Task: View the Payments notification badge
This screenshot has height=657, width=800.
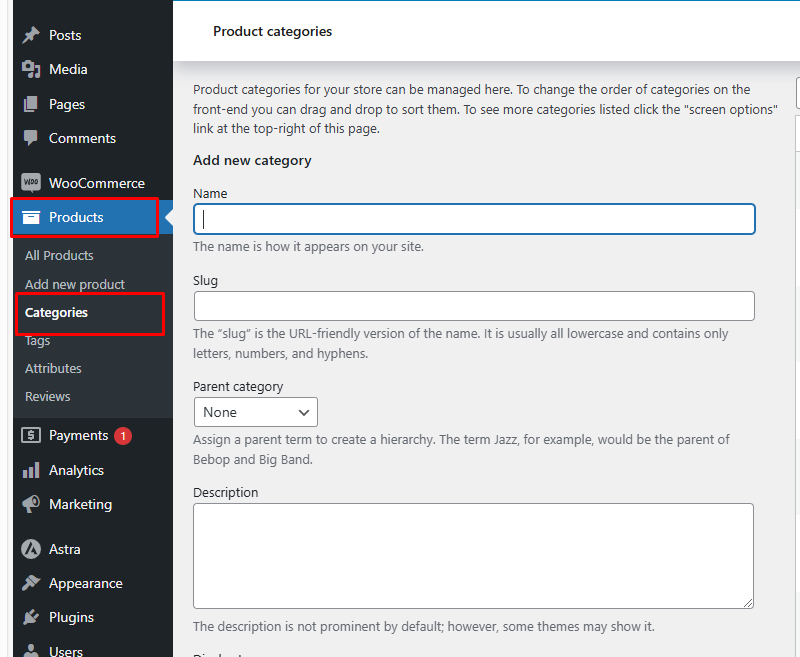Action: point(121,434)
